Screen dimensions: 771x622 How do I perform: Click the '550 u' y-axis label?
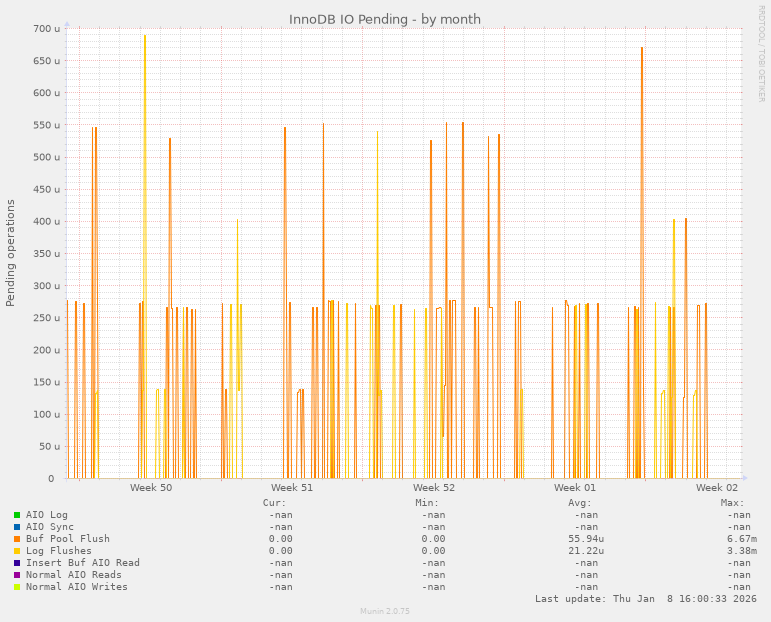[47, 125]
